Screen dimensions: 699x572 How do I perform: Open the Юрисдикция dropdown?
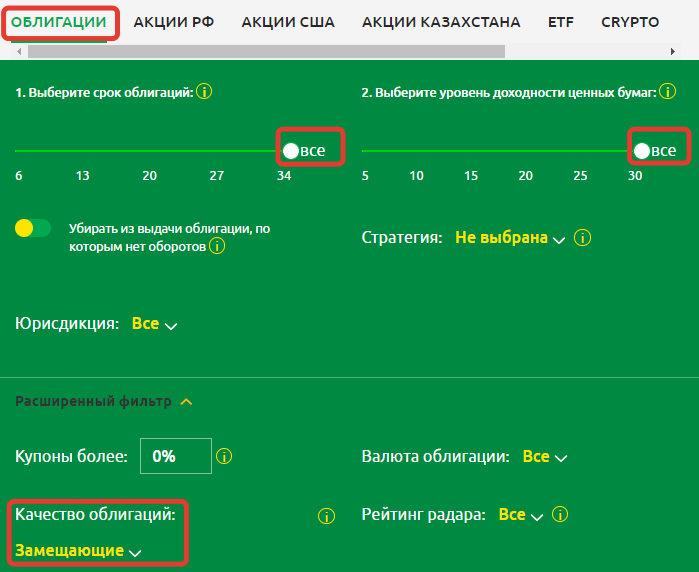[154, 324]
